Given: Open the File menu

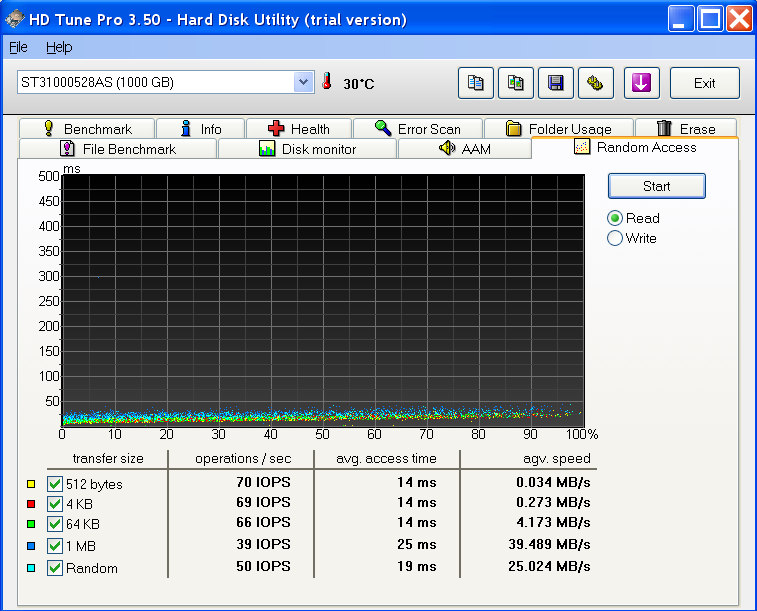Looking at the screenshot, I should [18, 47].
